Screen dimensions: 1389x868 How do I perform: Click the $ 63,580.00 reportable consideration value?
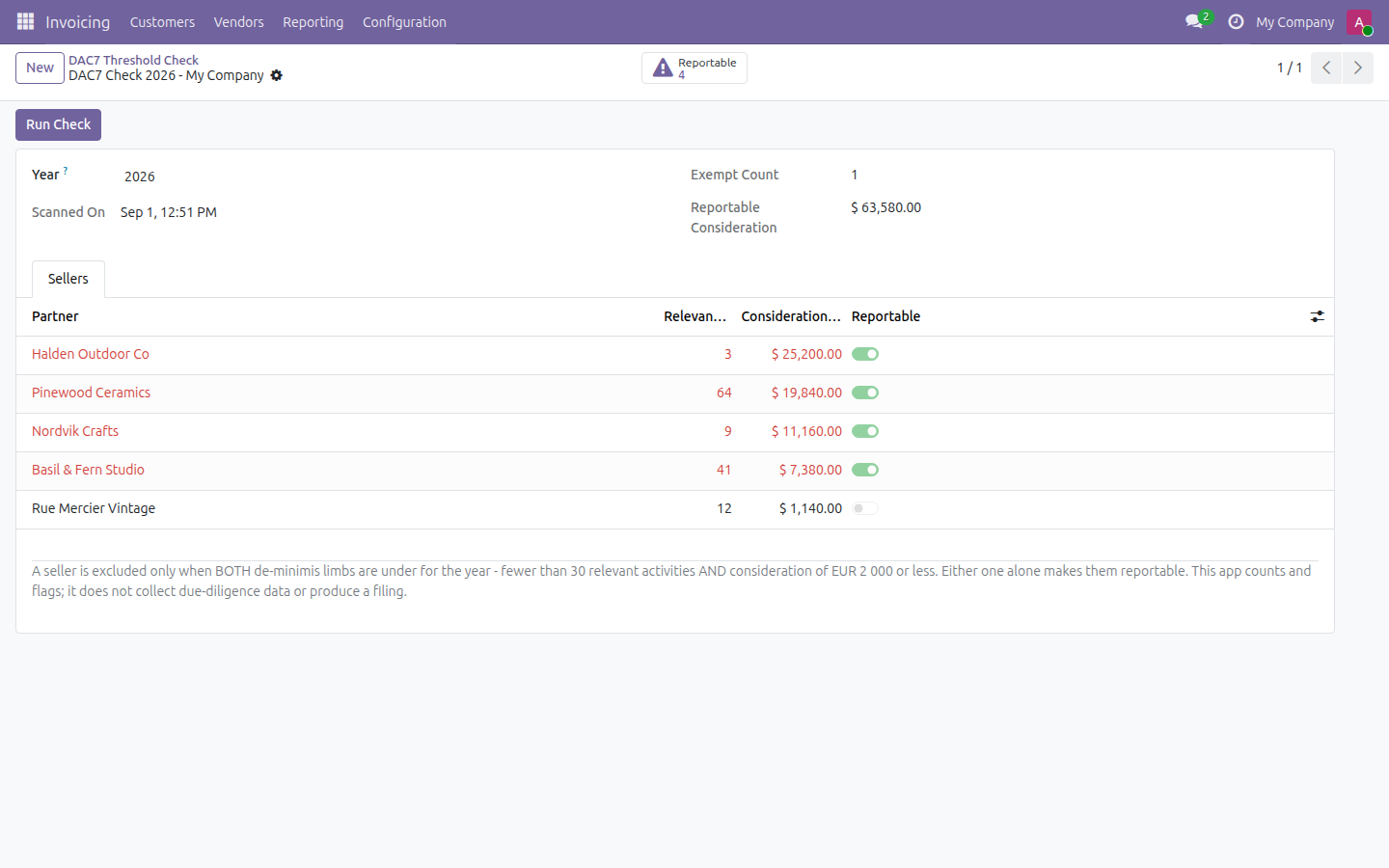click(x=885, y=207)
